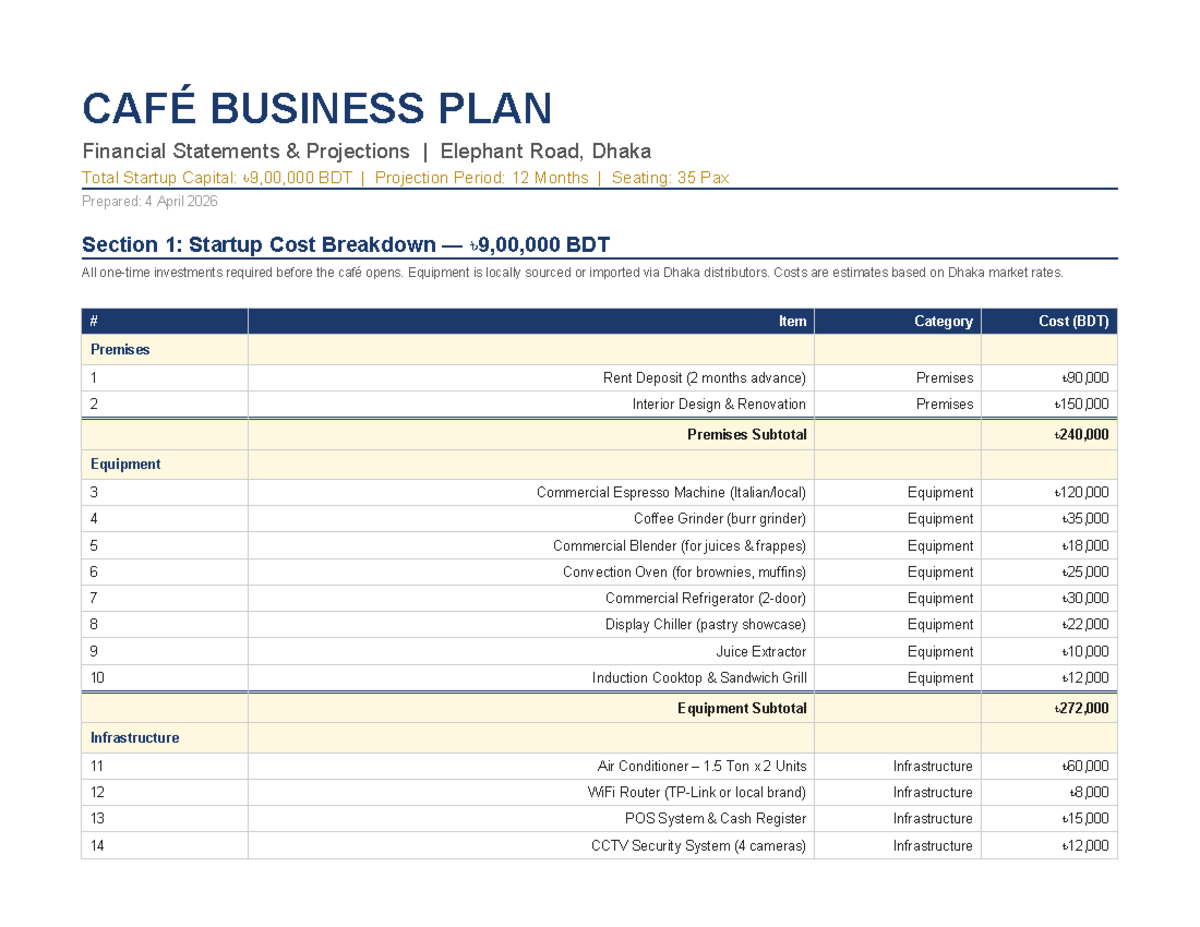This screenshot has width=1200, height=927.
Task: Click the Section 1: Startup Cost Breakdown heading
Action: [x=346, y=245]
